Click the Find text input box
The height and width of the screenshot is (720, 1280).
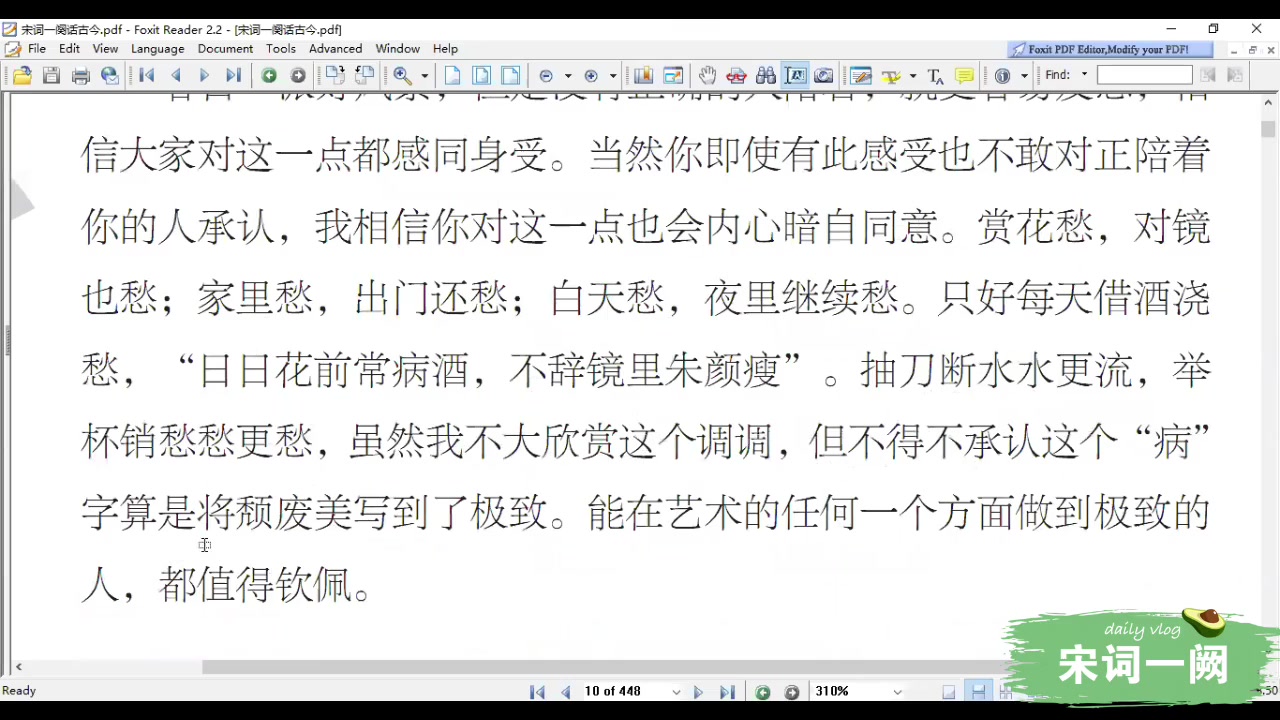coord(1144,75)
